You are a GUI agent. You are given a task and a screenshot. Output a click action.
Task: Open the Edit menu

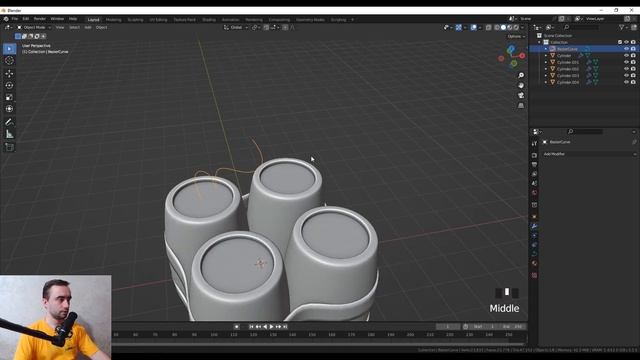[26, 19]
